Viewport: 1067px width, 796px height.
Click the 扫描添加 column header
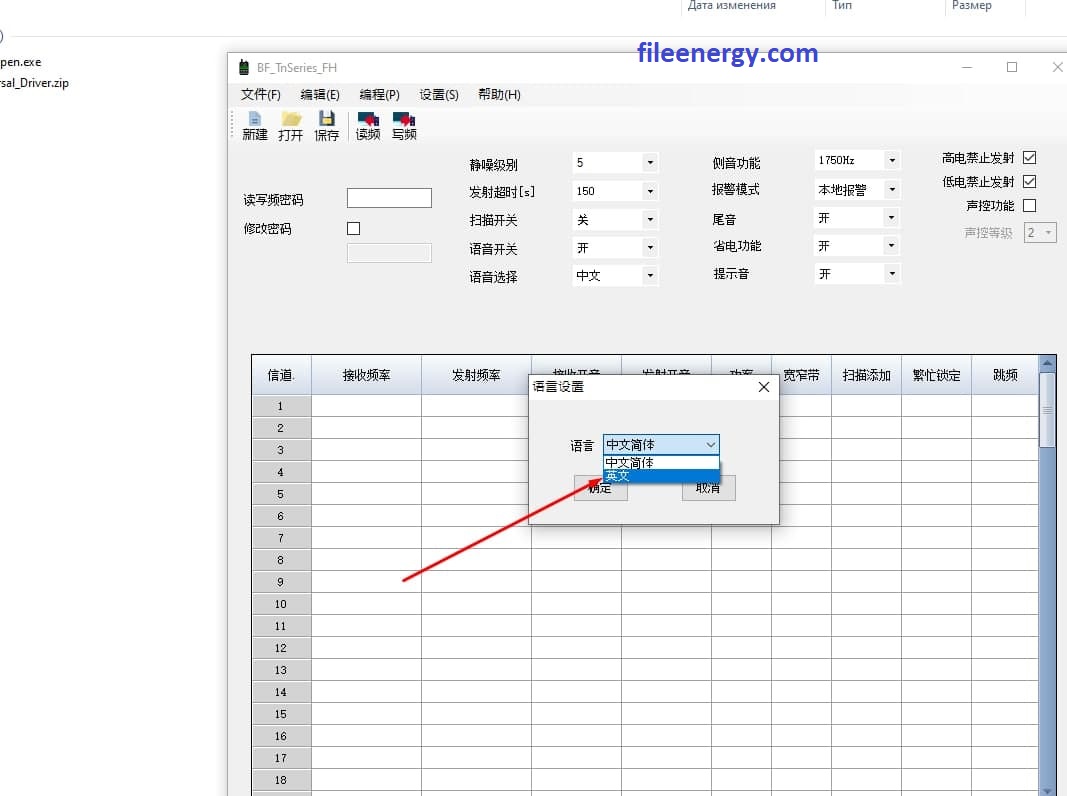point(866,375)
